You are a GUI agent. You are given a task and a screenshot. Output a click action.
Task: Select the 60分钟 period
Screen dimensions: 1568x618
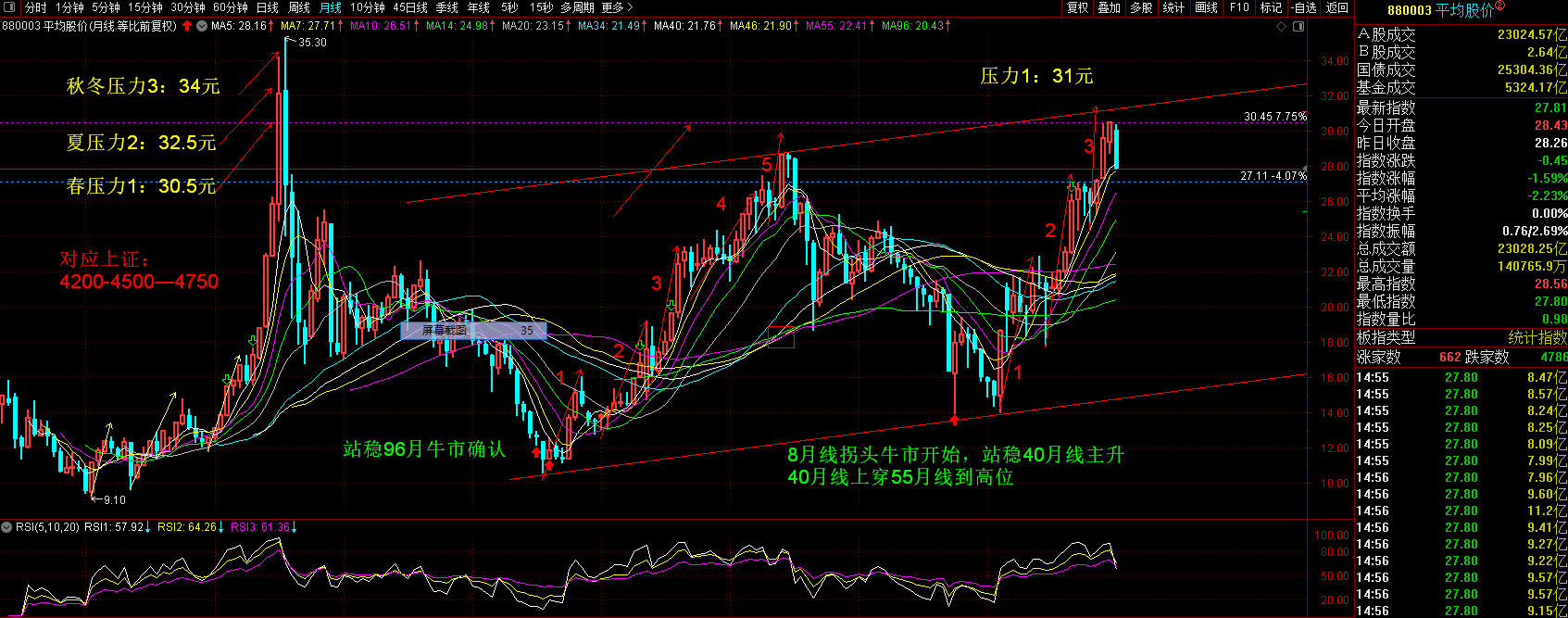coord(231,7)
